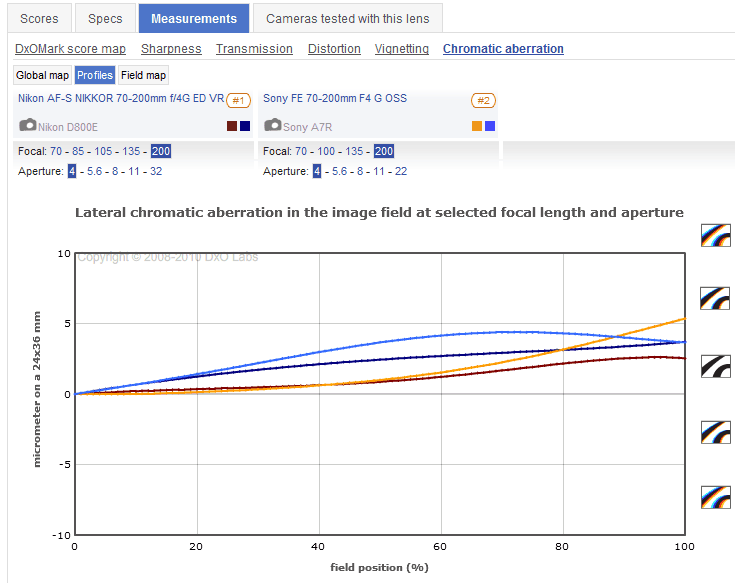Switch to Cameras tested with this lens tab
The image size is (735, 583).
pos(347,18)
